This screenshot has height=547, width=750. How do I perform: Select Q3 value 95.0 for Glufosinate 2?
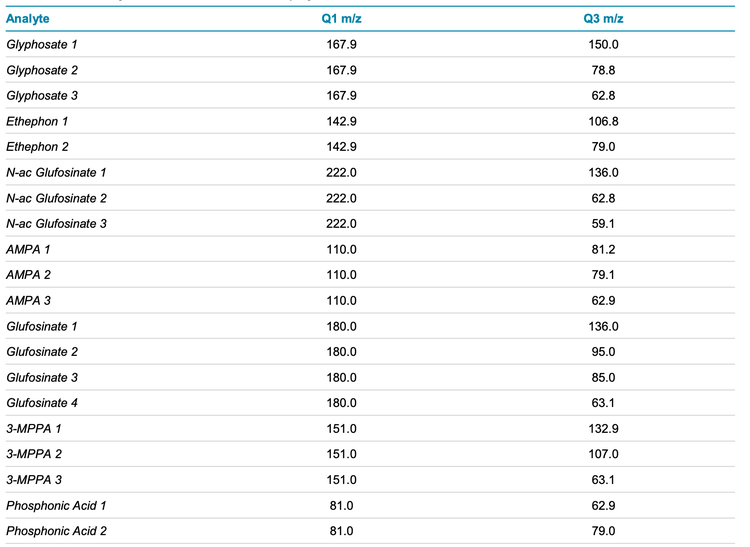pyautogui.click(x=604, y=352)
